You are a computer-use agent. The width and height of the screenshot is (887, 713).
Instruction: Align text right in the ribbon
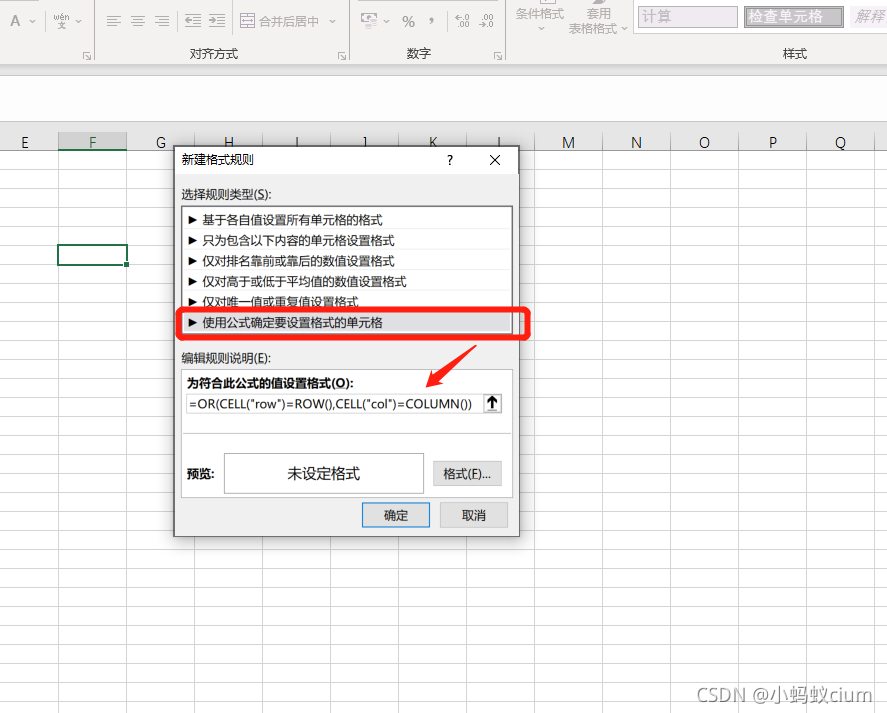click(162, 22)
